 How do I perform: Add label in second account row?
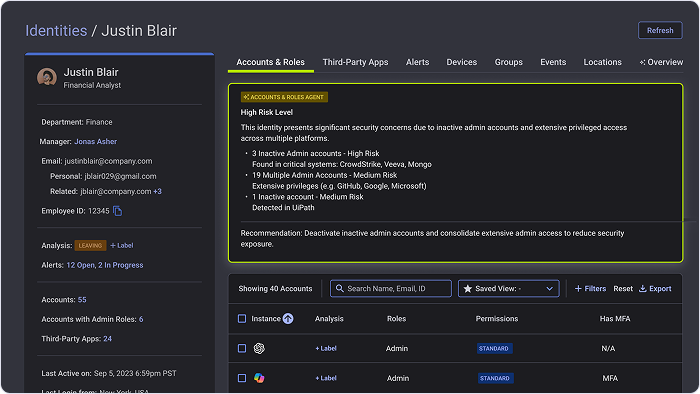point(326,378)
